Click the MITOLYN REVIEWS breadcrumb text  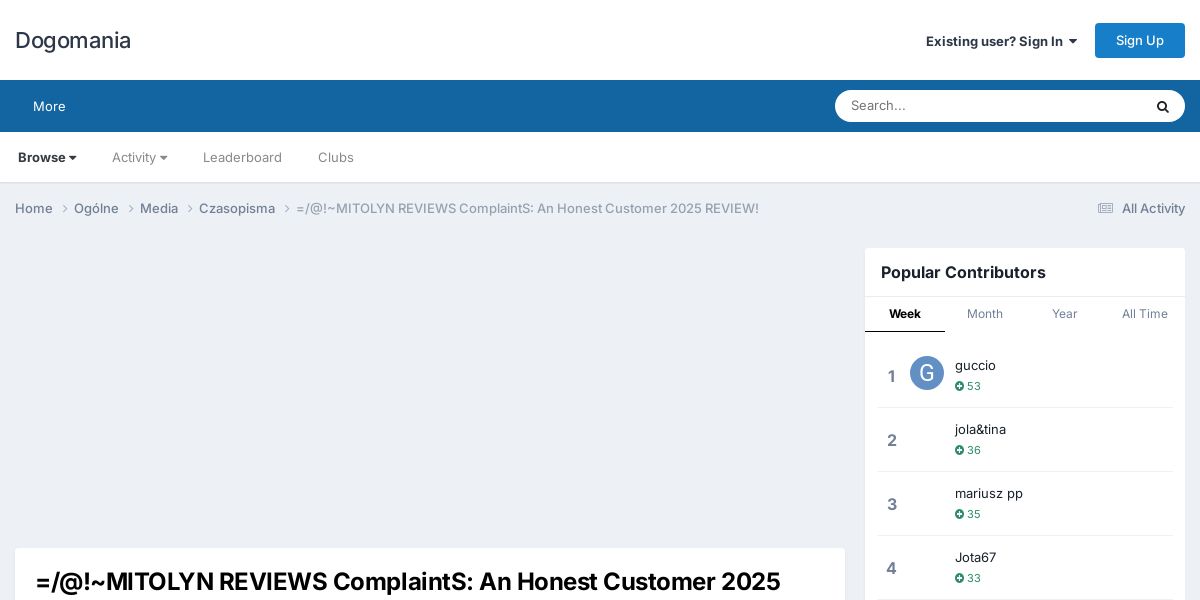527,208
